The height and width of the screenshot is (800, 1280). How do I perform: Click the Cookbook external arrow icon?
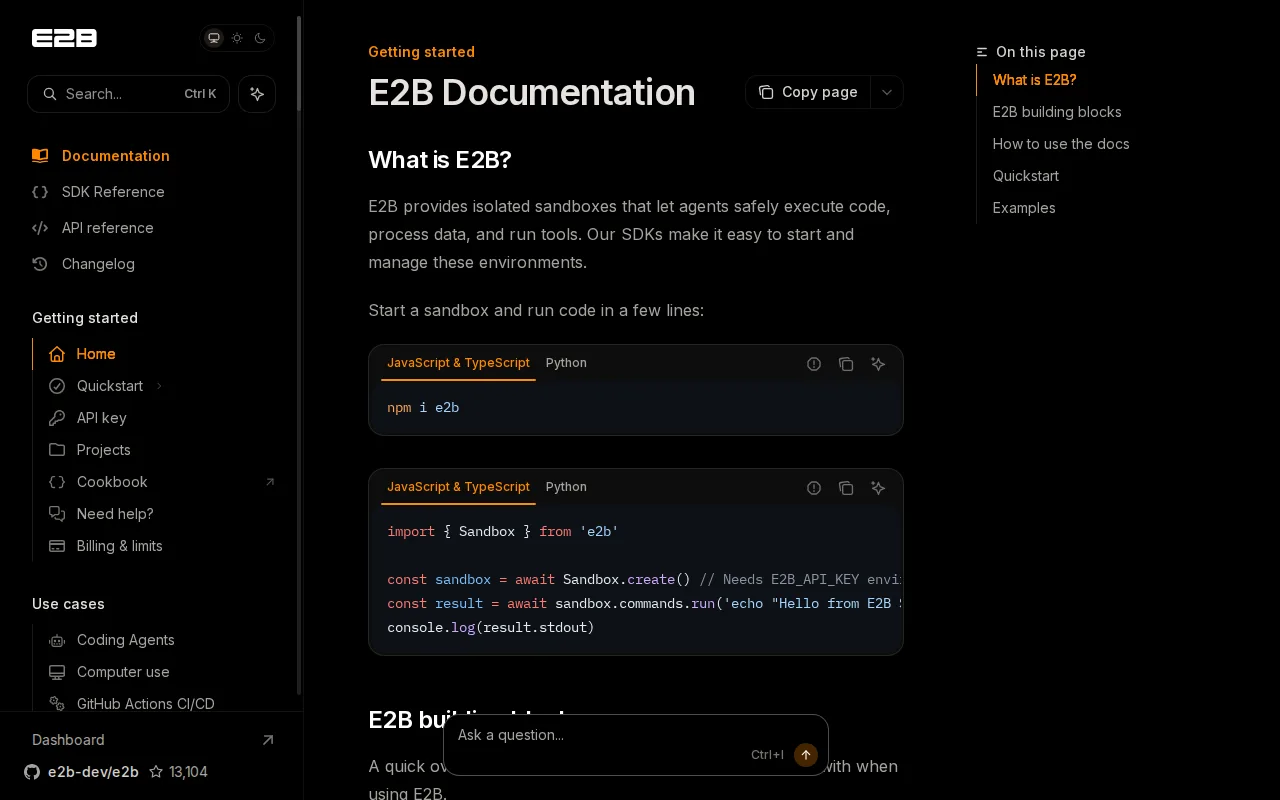pos(270,482)
